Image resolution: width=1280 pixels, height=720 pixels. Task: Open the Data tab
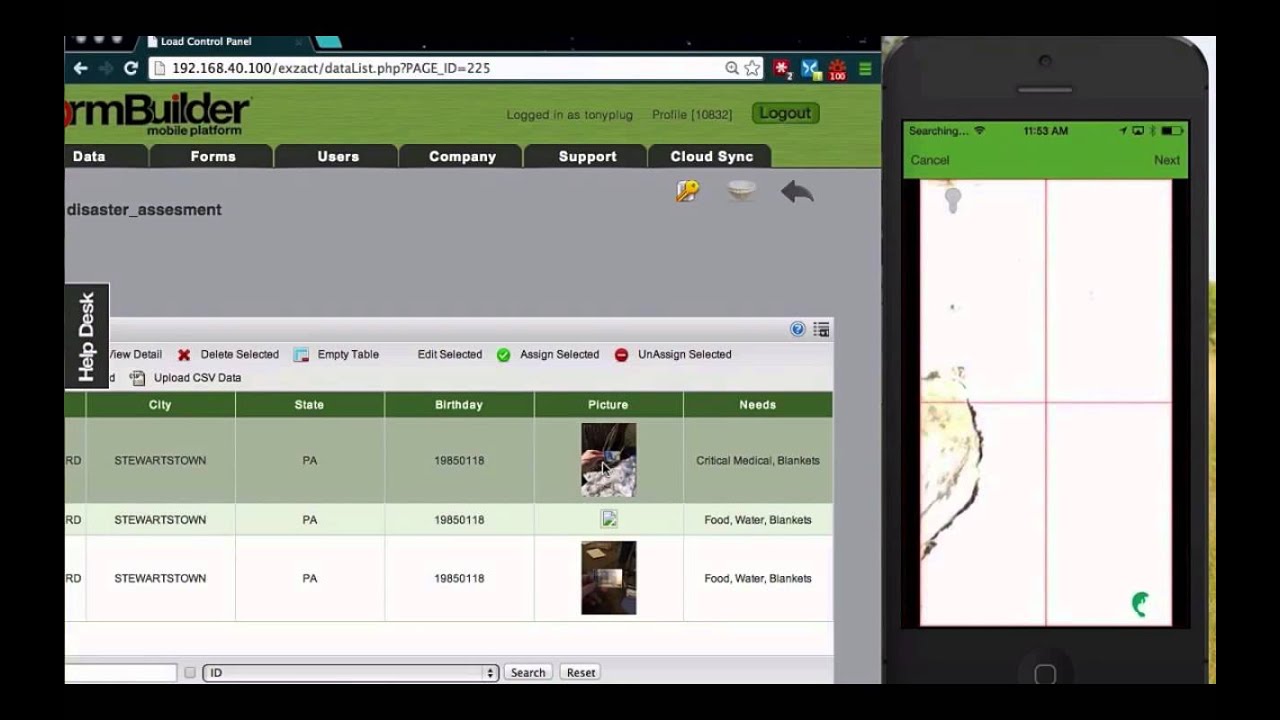pyautogui.click(x=89, y=156)
